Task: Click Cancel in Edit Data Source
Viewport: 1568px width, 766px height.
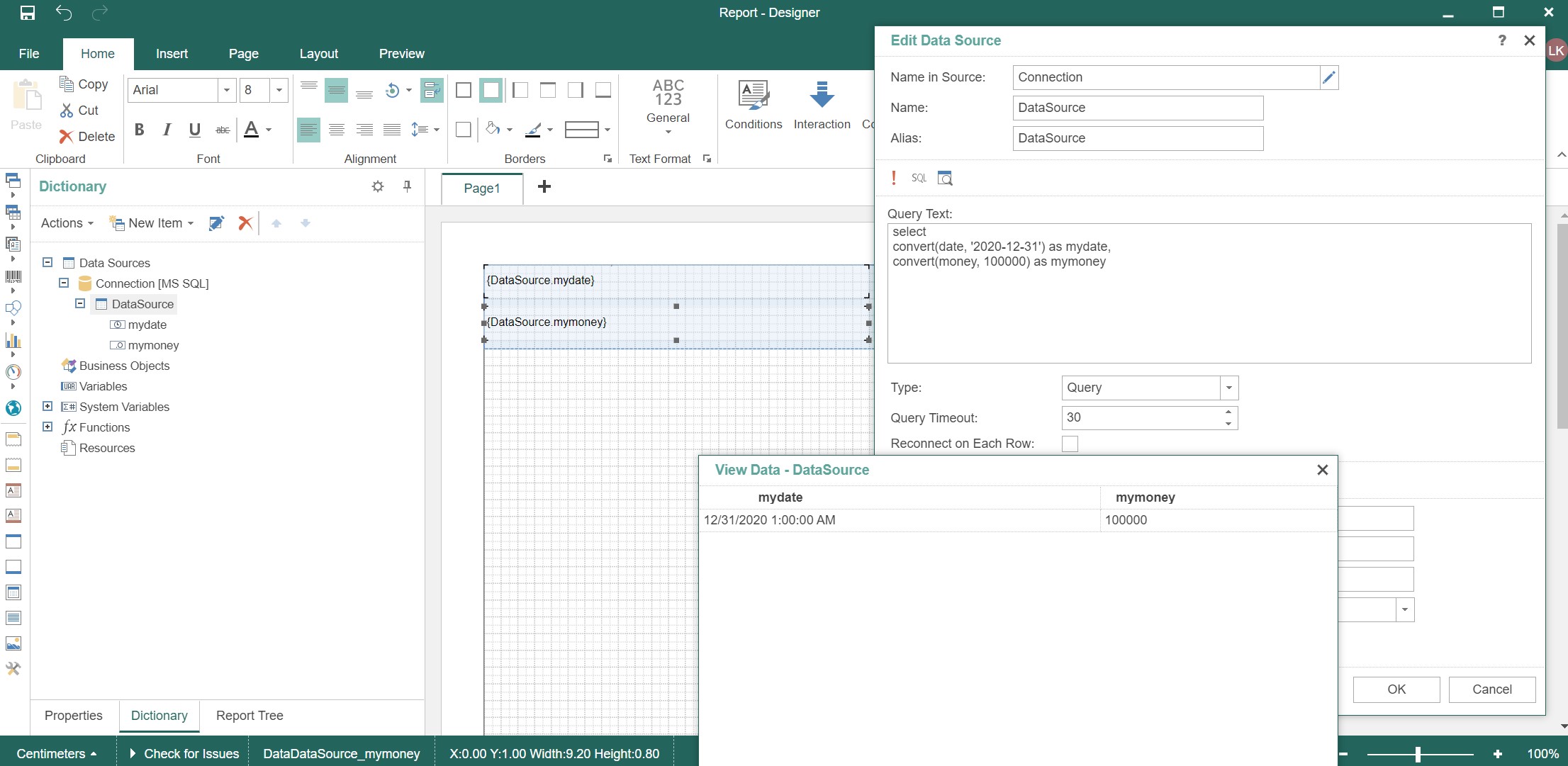Action: [1492, 689]
